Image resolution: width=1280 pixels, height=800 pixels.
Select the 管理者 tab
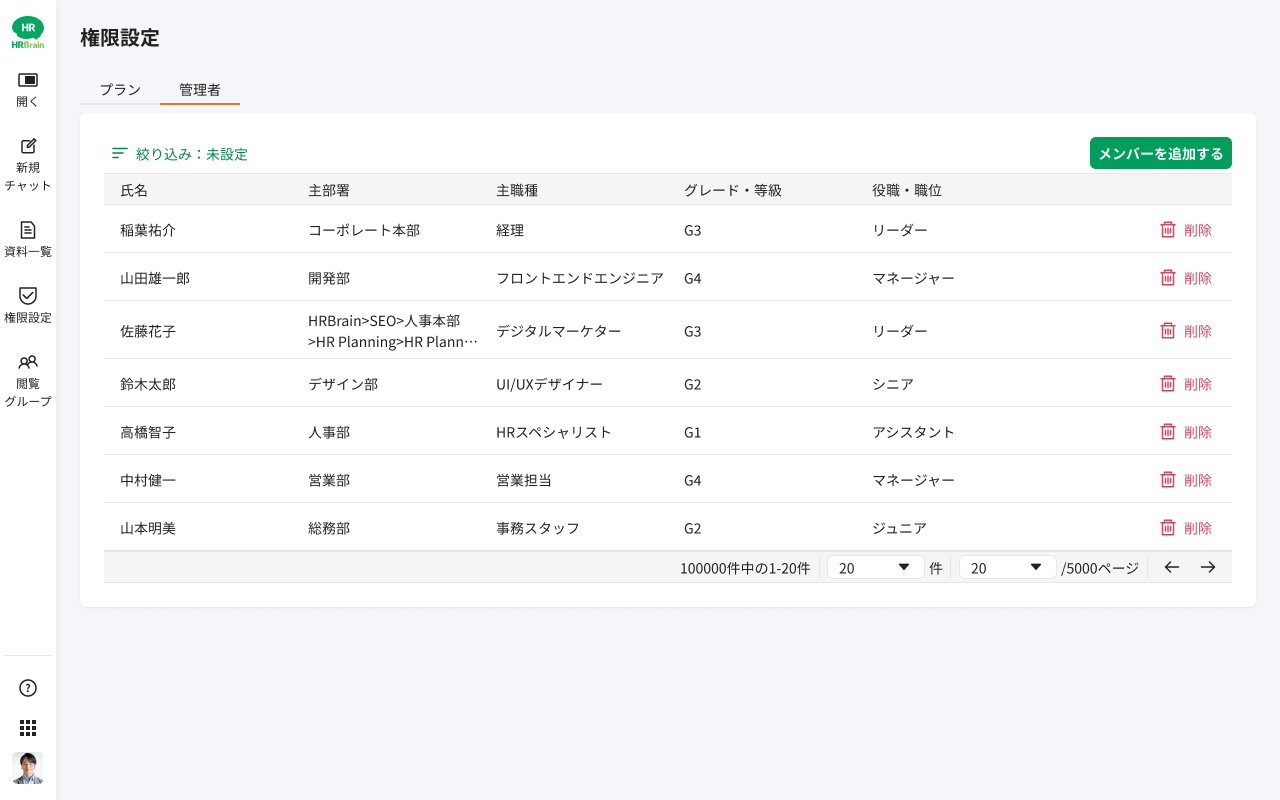(x=200, y=90)
